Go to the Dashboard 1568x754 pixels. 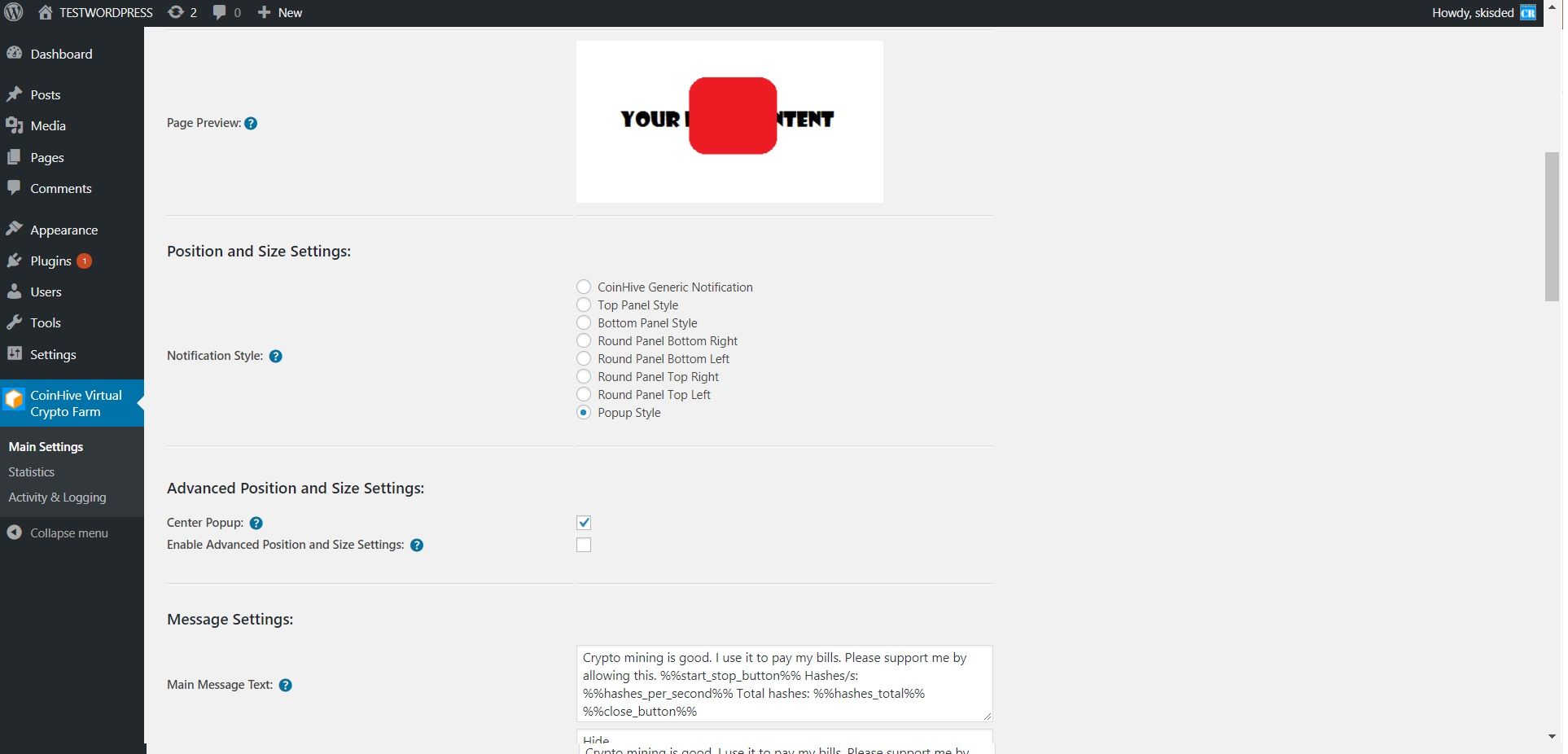[x=62, y=54]
